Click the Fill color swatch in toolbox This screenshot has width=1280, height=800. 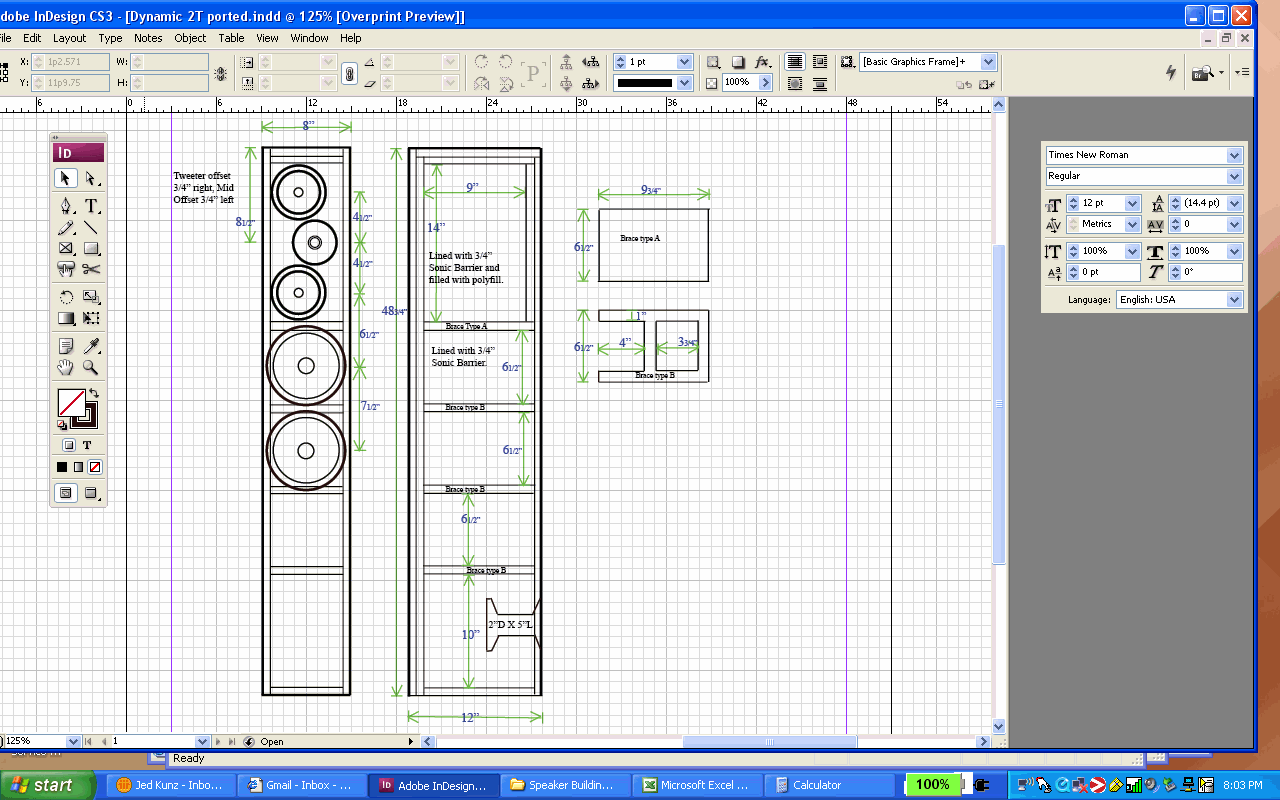coord(70,402)
